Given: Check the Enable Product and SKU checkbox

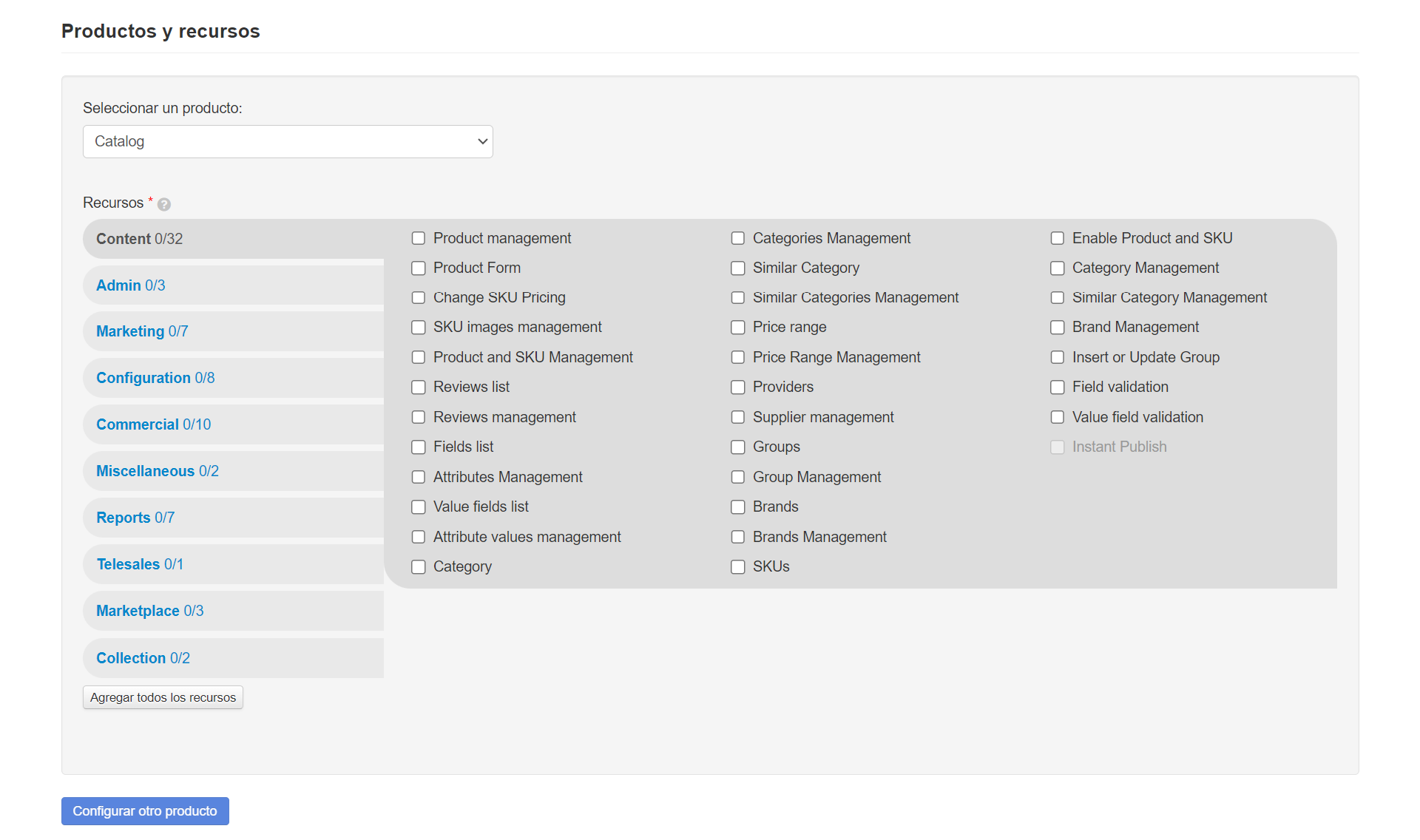Looking at the screenshot, I should pos(1058,238).
